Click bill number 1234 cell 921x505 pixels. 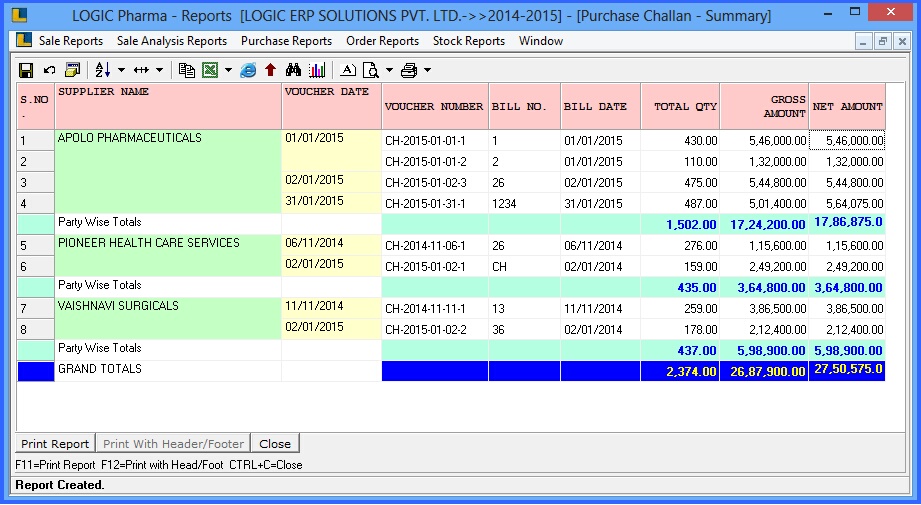[x=525, y=204]
